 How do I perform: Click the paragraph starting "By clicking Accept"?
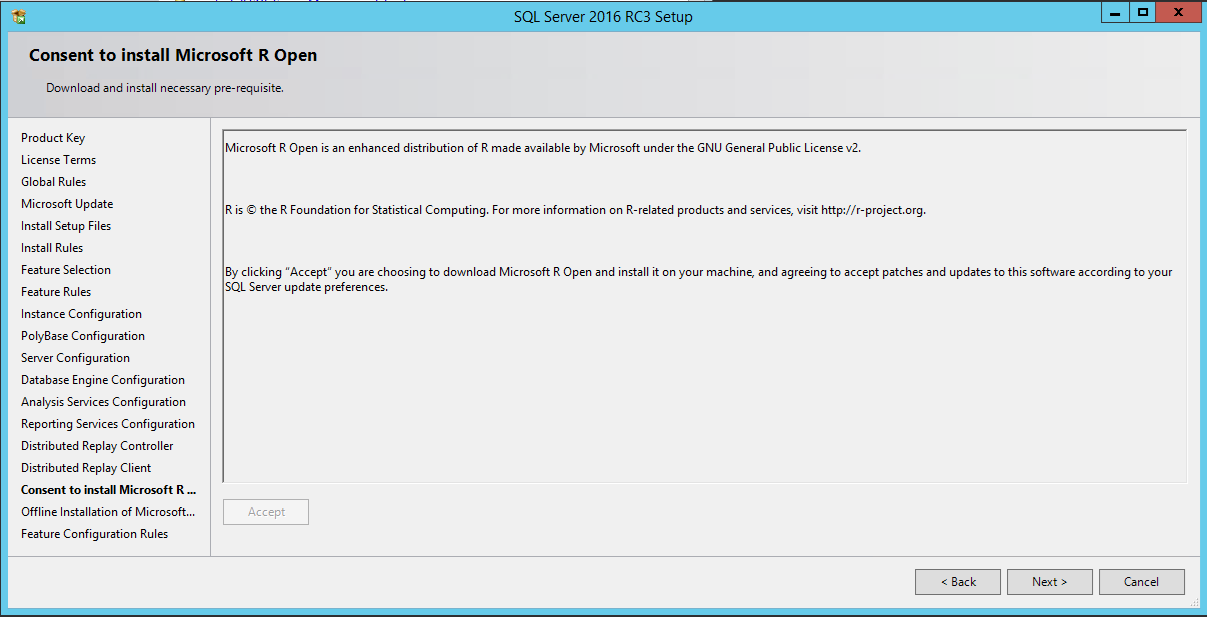tap(699, 279)
